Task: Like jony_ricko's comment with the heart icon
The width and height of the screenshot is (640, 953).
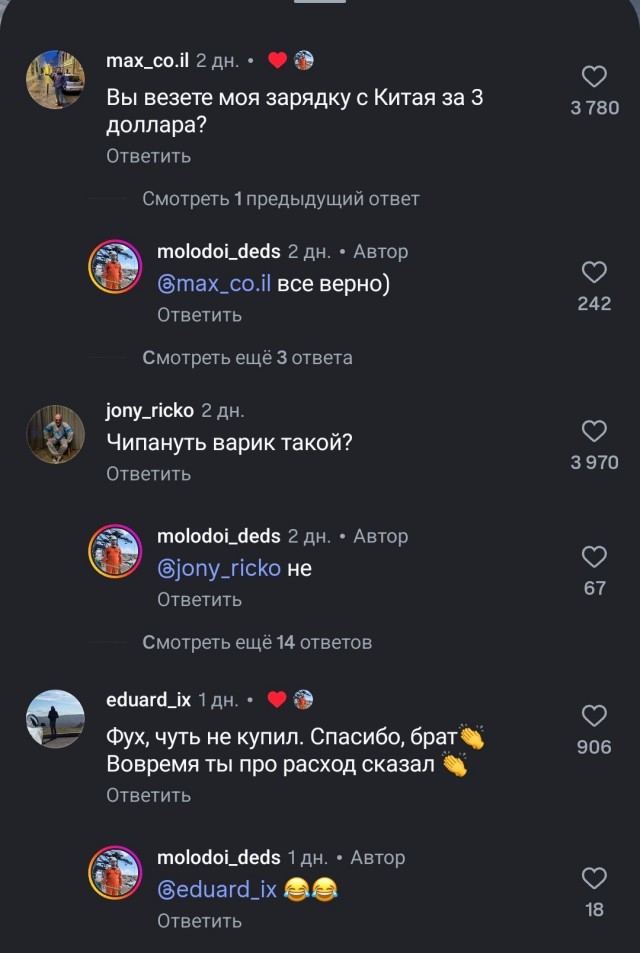Action: click(597, 430)
